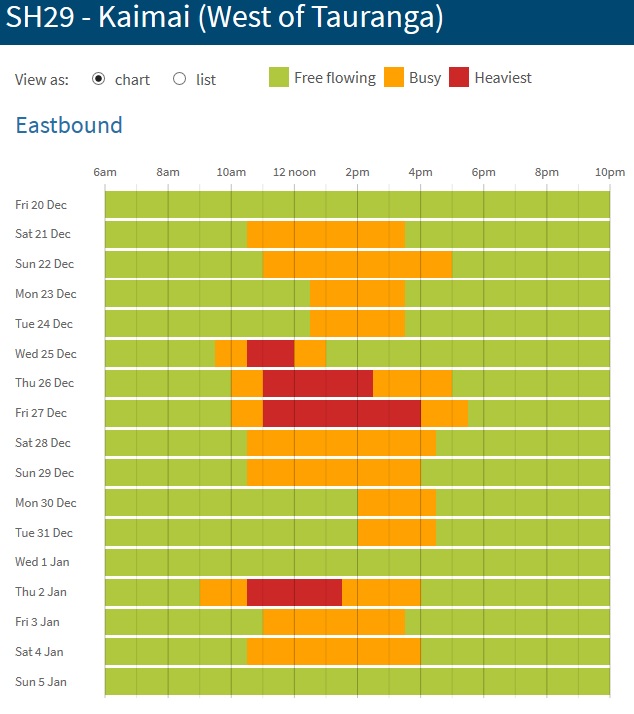Click red heaviest bar on Thu 2 Jan

(294, 592)
